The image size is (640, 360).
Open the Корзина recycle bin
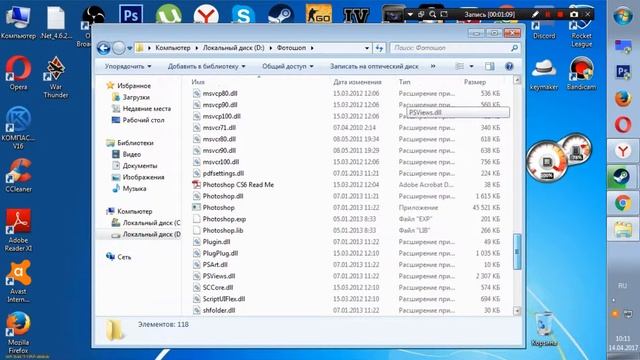544,329
